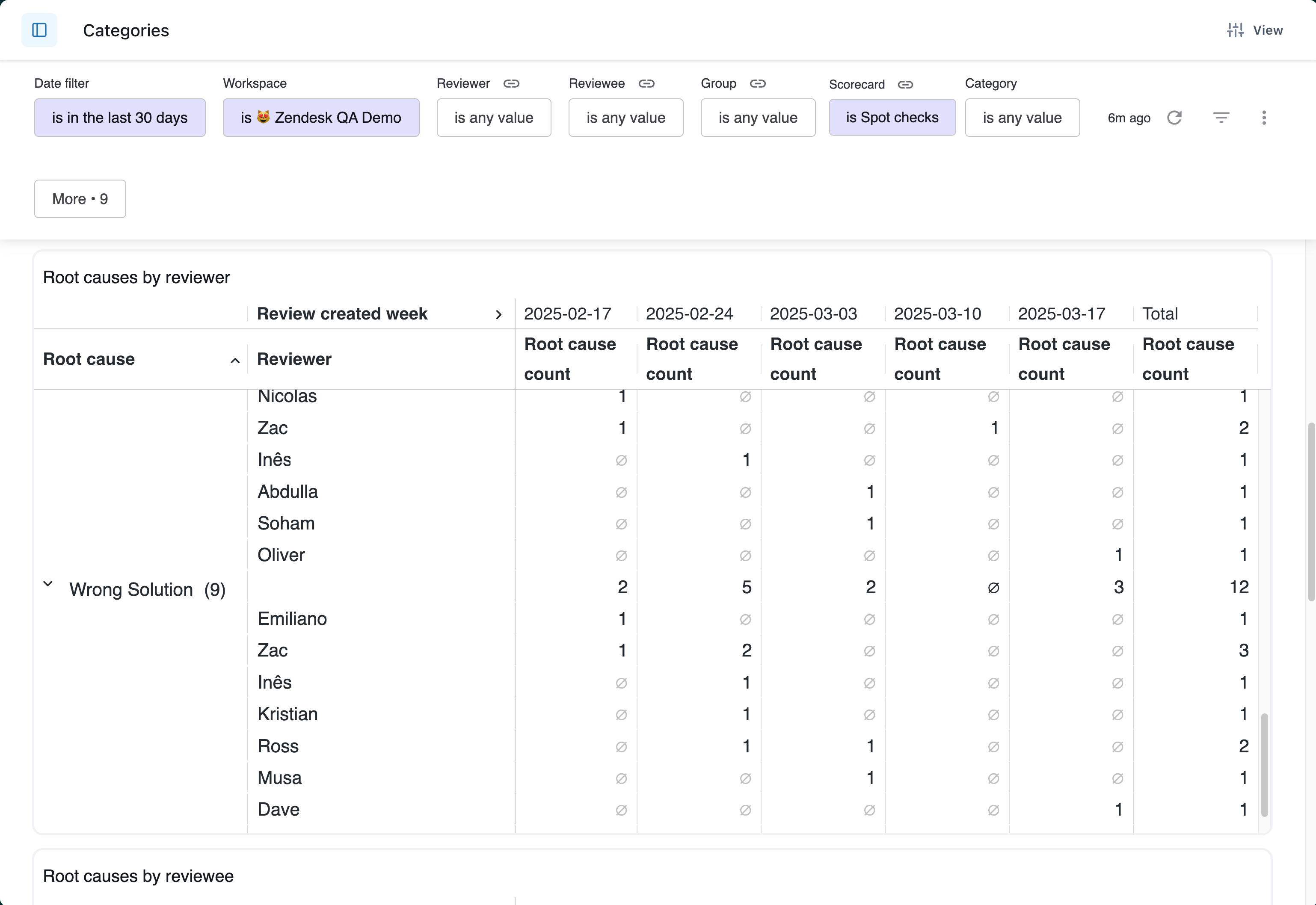Click the Group filter link icon
This screenshot has width=1316, height=905.
click(x=757, y=83)
